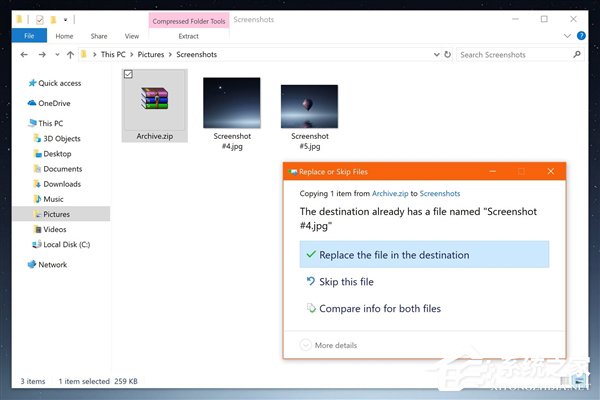This screenshot has width=600, height=400.
Task: Click the Search Screenshots field
Action: (514, 55)
